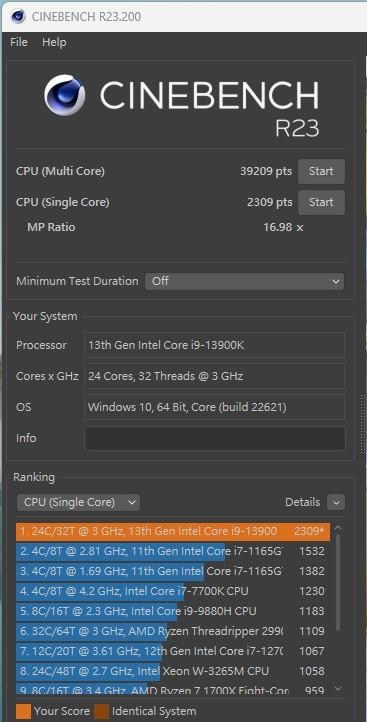Click the Info text field
Image resolution: width=367 pixels, height=722 pixels.
pyautogui.click(x=215, y=438)
